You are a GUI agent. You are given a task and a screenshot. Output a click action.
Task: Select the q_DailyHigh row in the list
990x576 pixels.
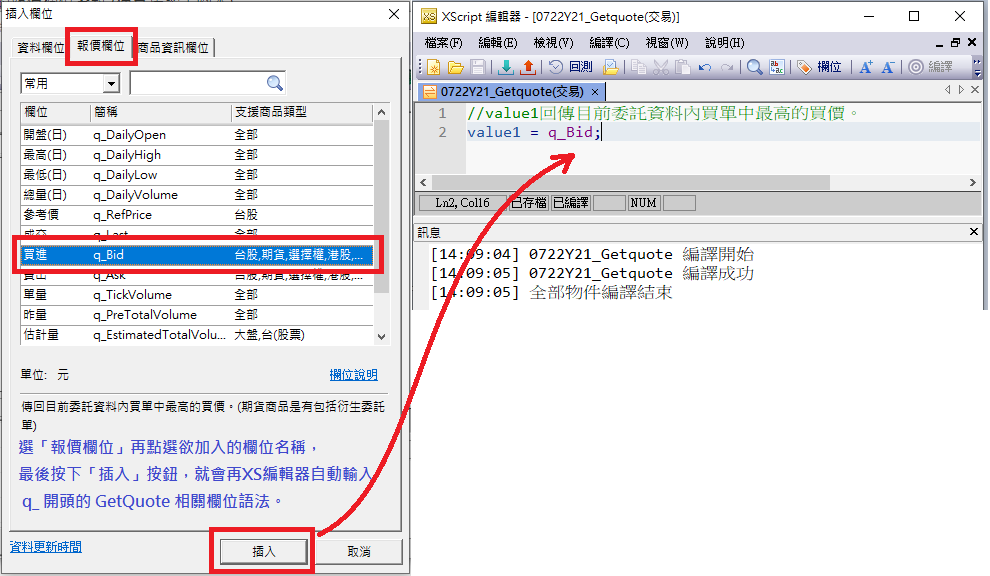tap(126, 155)
